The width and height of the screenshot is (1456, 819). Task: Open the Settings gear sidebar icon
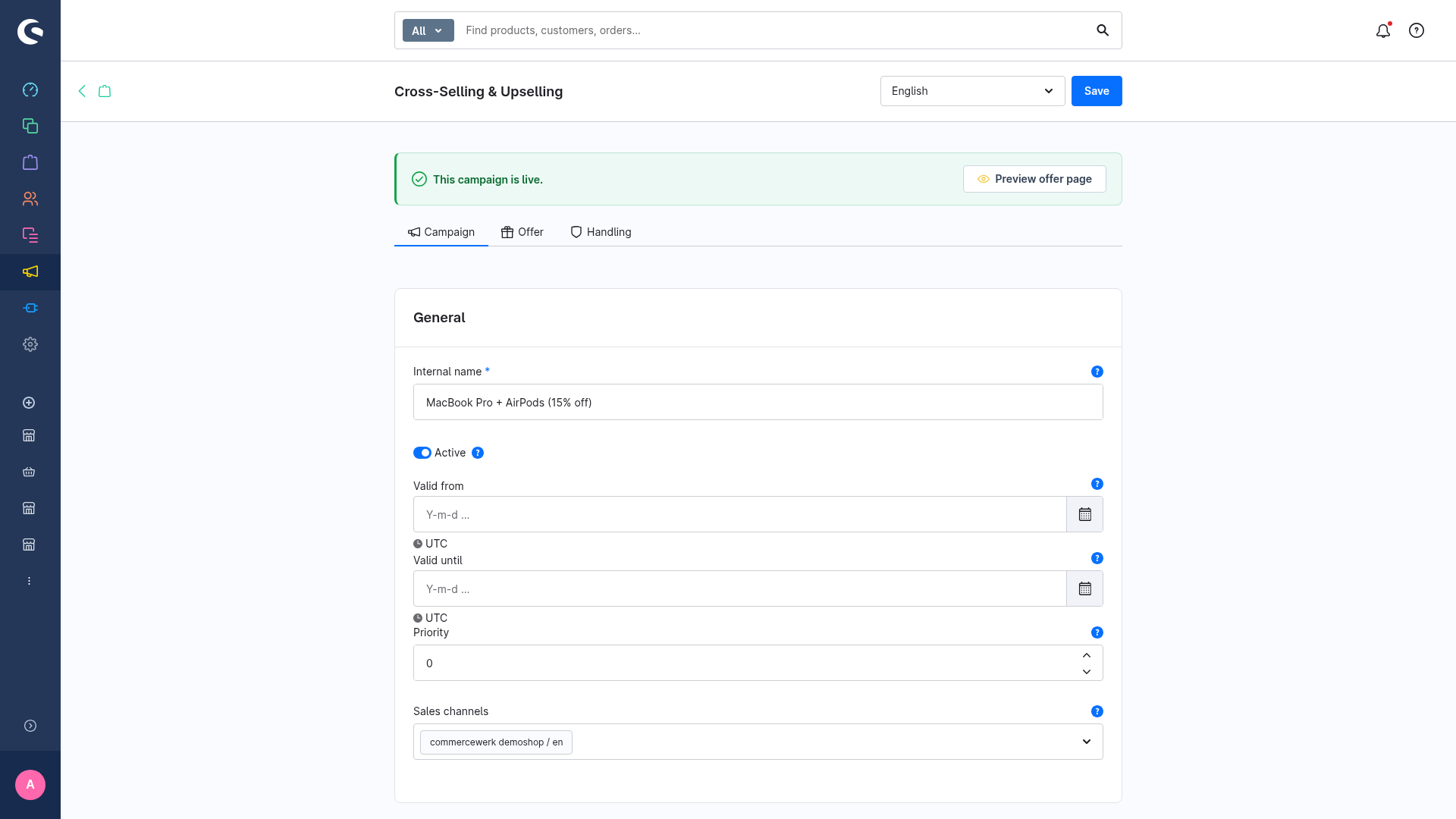(x=30, y=344)
